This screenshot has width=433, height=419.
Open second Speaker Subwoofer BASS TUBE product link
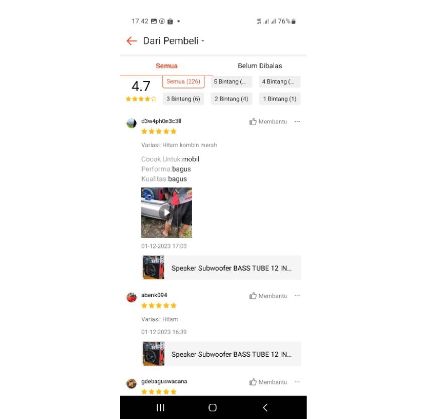pyautogui.click(x=221, y=354)
